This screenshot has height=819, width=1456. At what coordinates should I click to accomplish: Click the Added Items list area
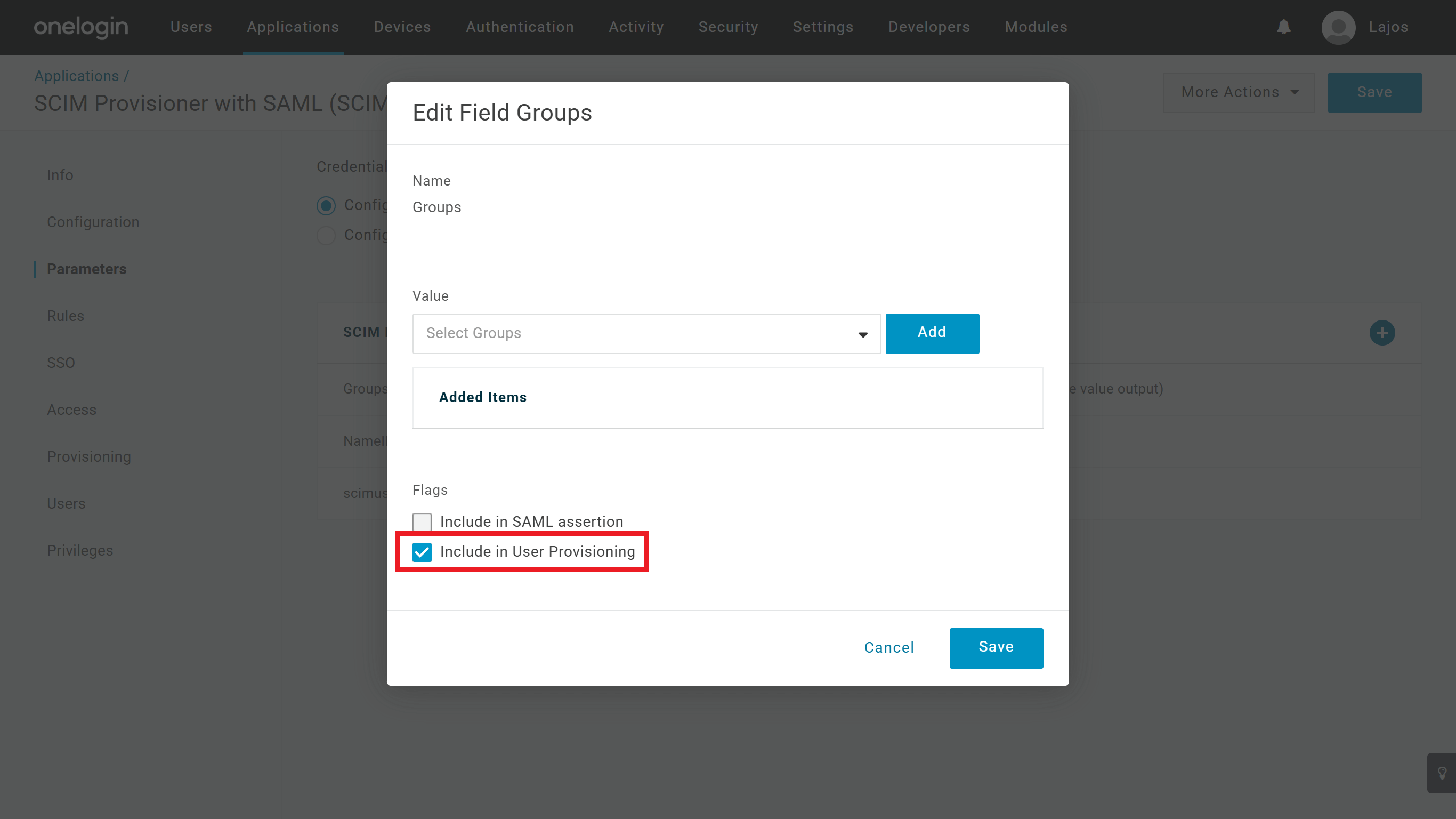pos(727,398)
